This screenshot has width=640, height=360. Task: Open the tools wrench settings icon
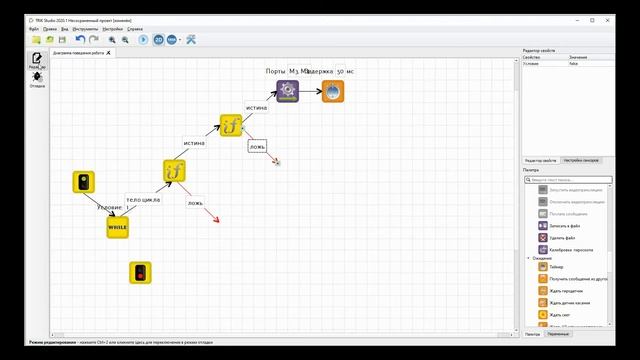(x=191, y=40)
